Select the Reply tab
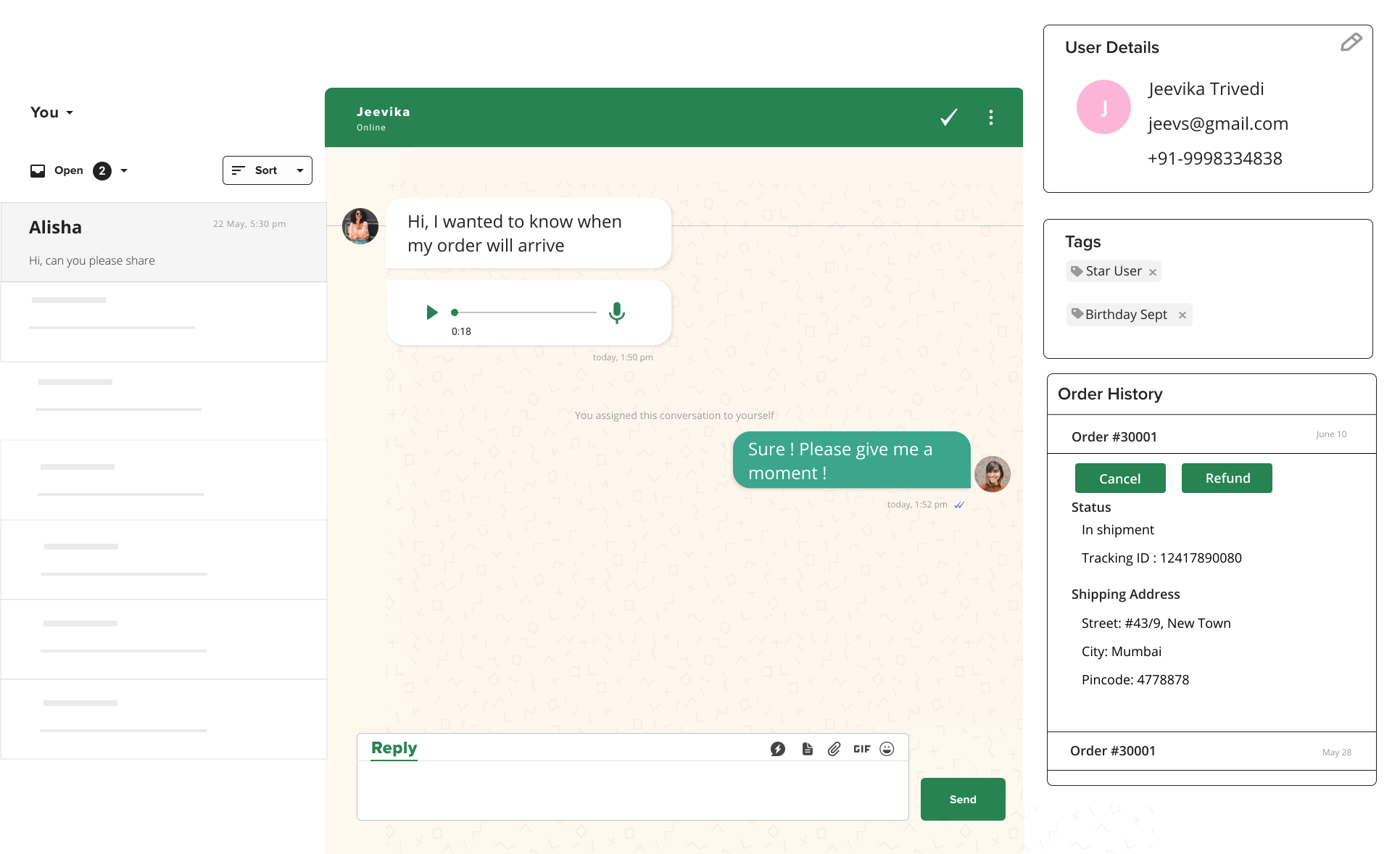Image resolution: width=1400 pixels, height=854 pixels. (x=394, y=748)
